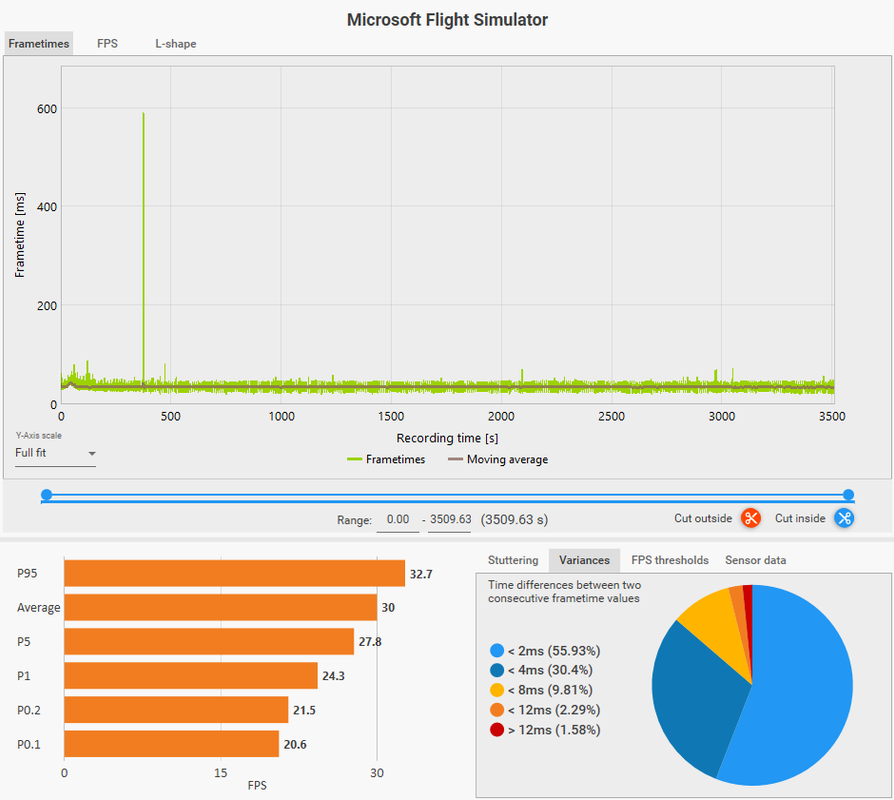This screenshot has height=800, width=894.
Task: Open the FPS tab
Action: (x=107, y=43)
